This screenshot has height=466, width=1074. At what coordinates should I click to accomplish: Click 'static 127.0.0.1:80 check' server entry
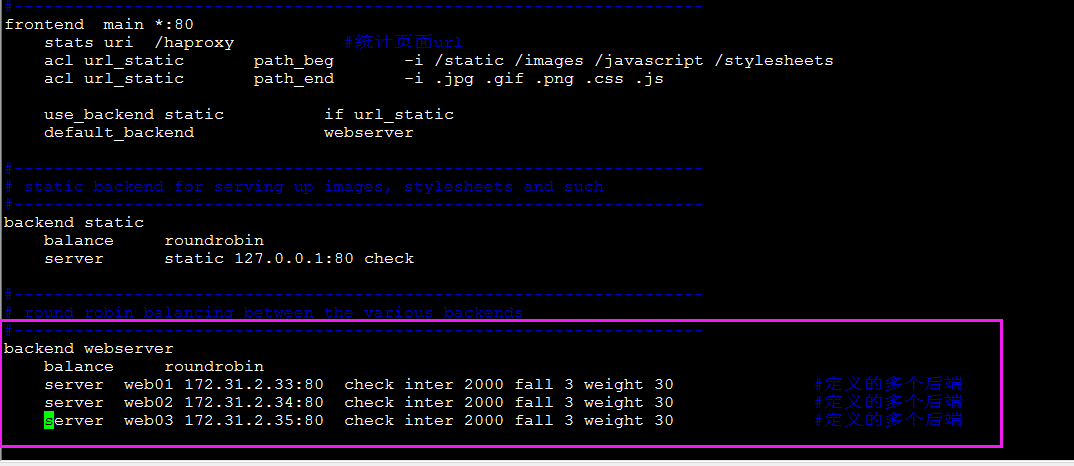(x=289, y=258)
